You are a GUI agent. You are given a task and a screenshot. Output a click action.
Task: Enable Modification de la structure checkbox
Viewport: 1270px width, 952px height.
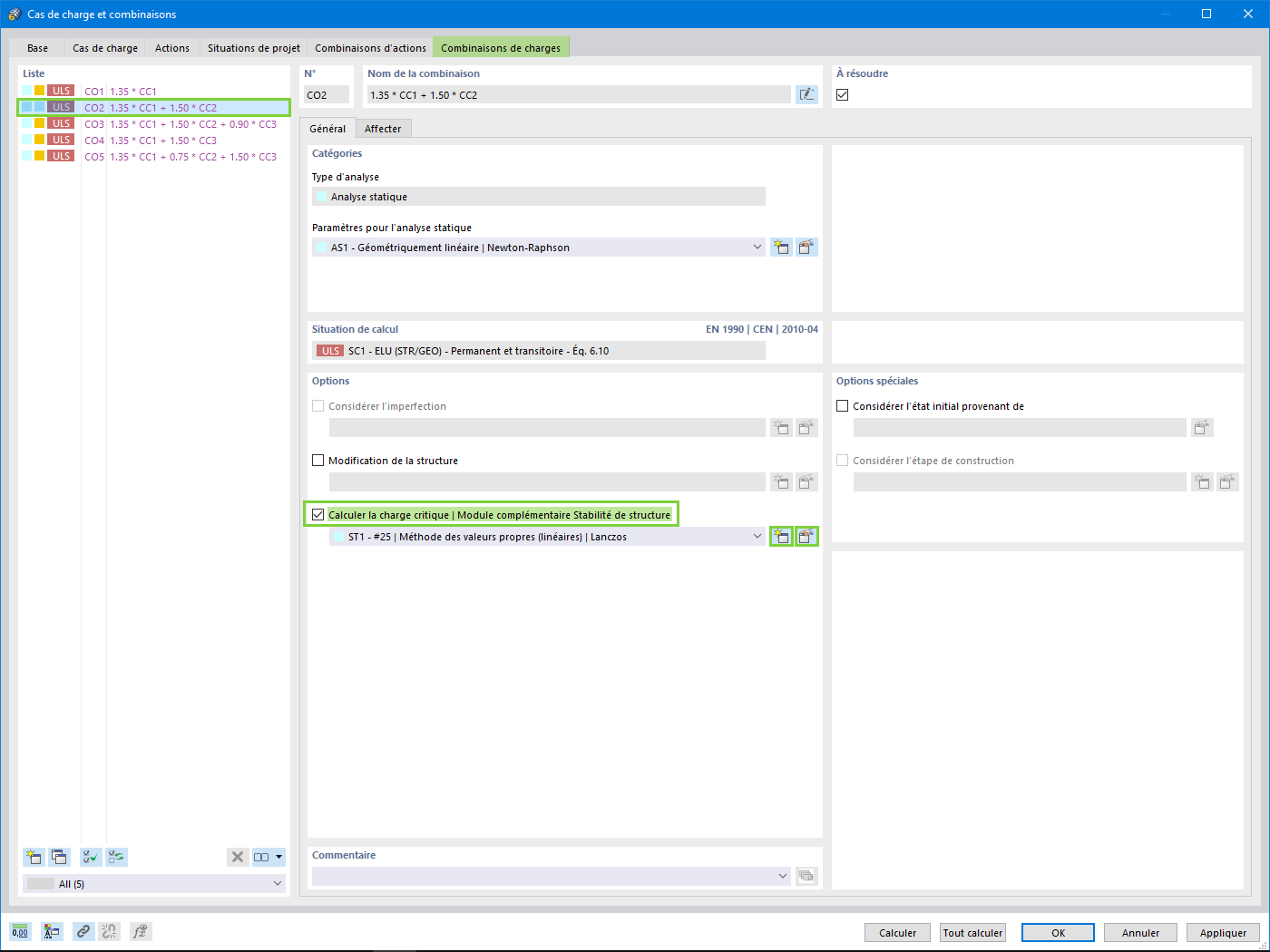(x=318, y=461)
